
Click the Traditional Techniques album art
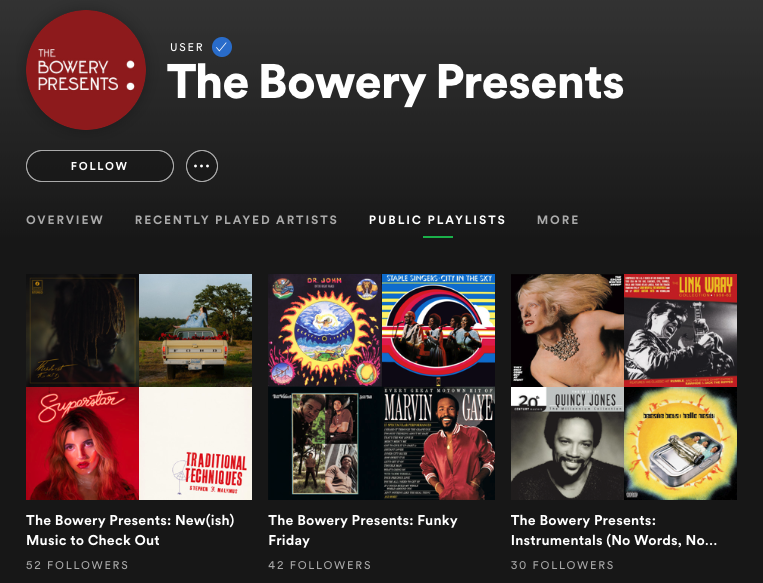click(x=195, y=443)
